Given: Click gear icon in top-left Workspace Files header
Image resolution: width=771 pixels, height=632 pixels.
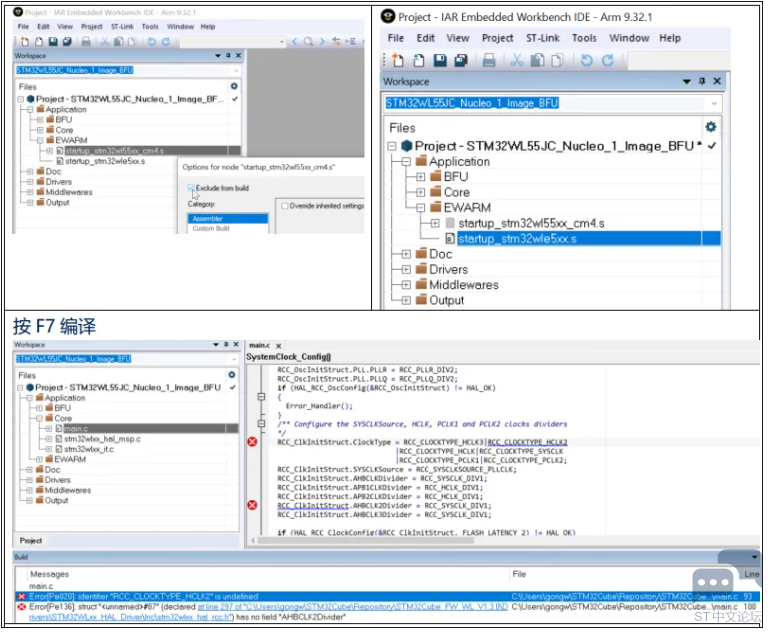Looking at the screenshot, I should pos(234,86).
